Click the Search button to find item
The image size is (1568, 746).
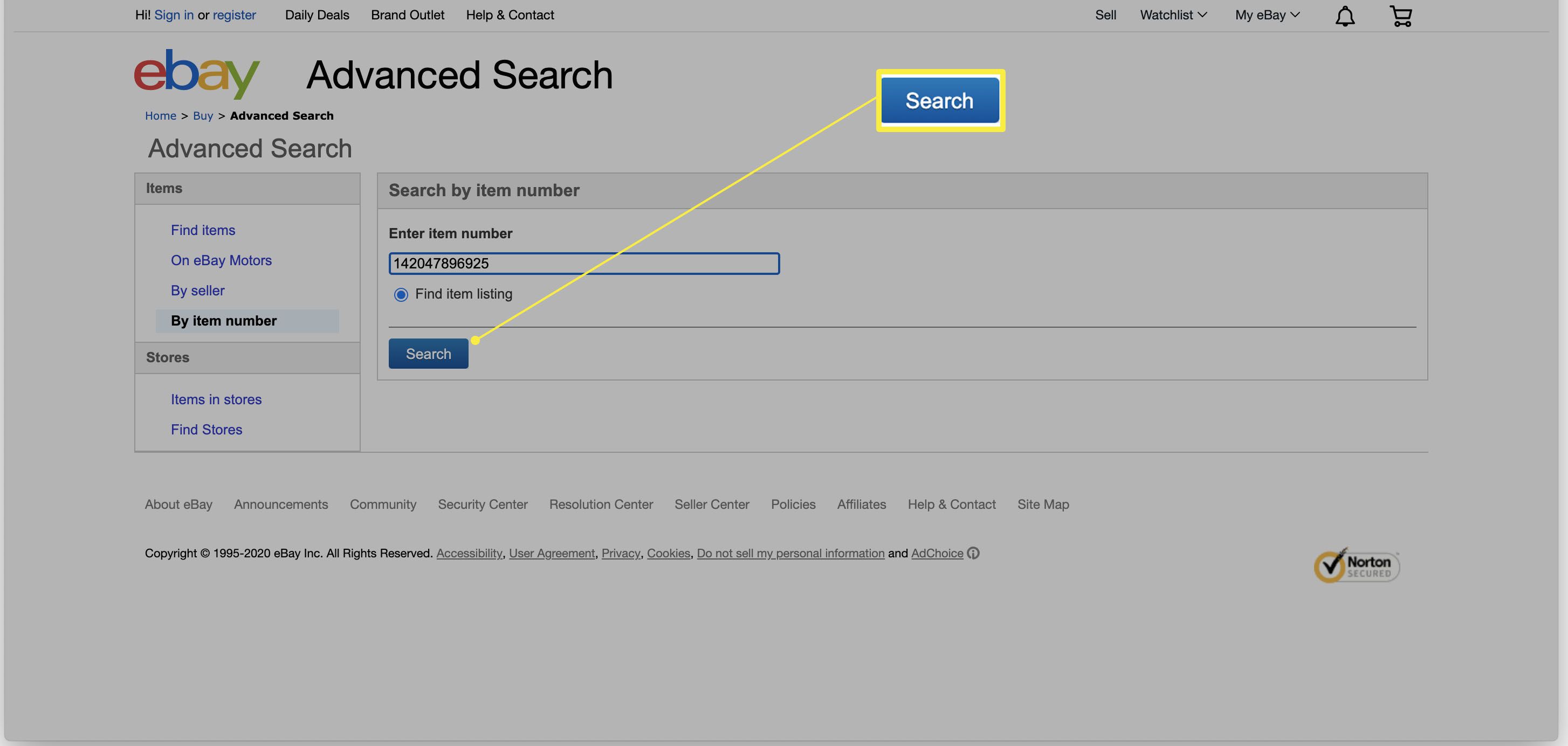428,353
